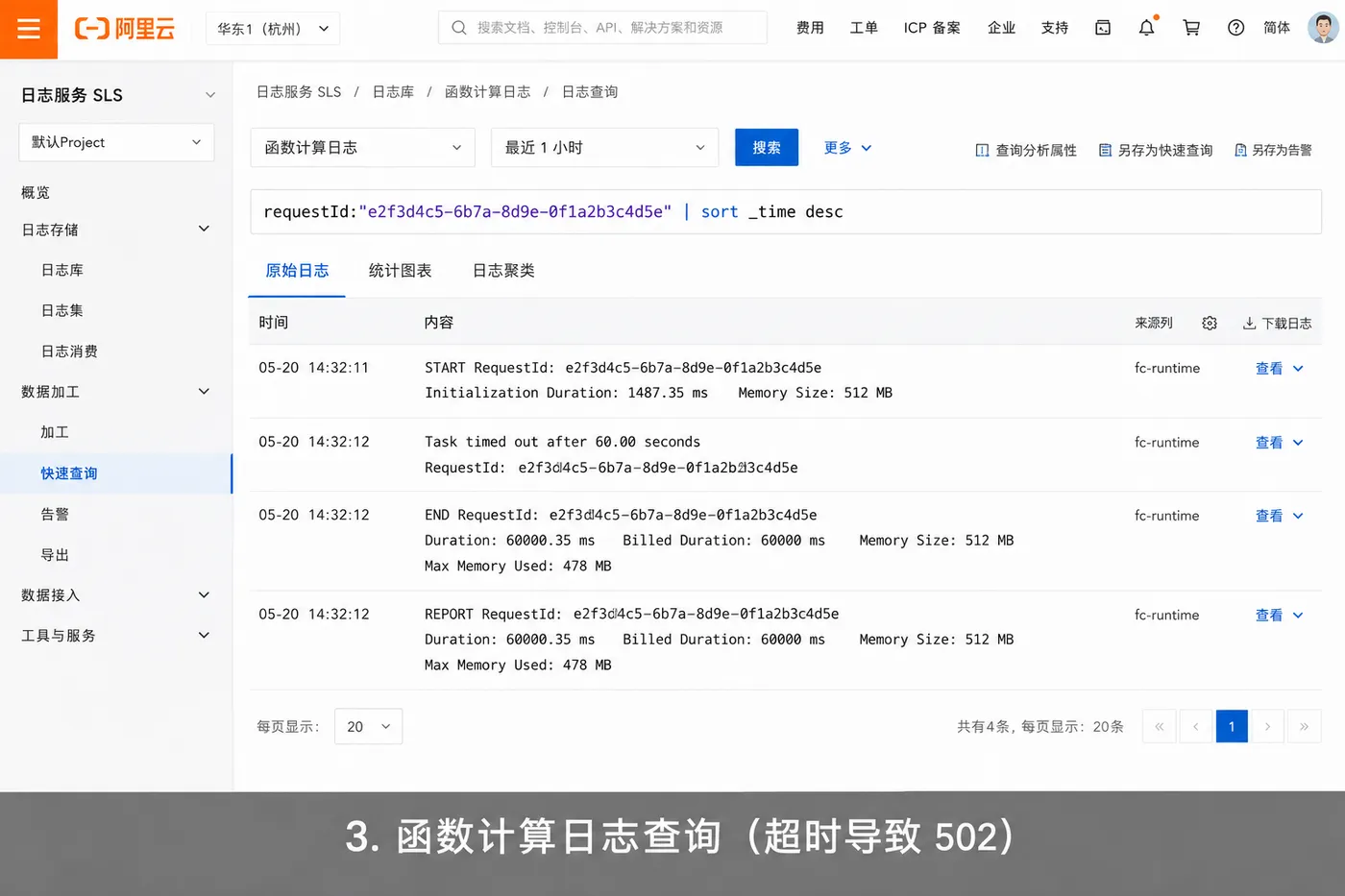This screenshot has height=896, width=1345.
Task: Expand 工具与服务 sidebar group
Action: click(x=204, y=635)
